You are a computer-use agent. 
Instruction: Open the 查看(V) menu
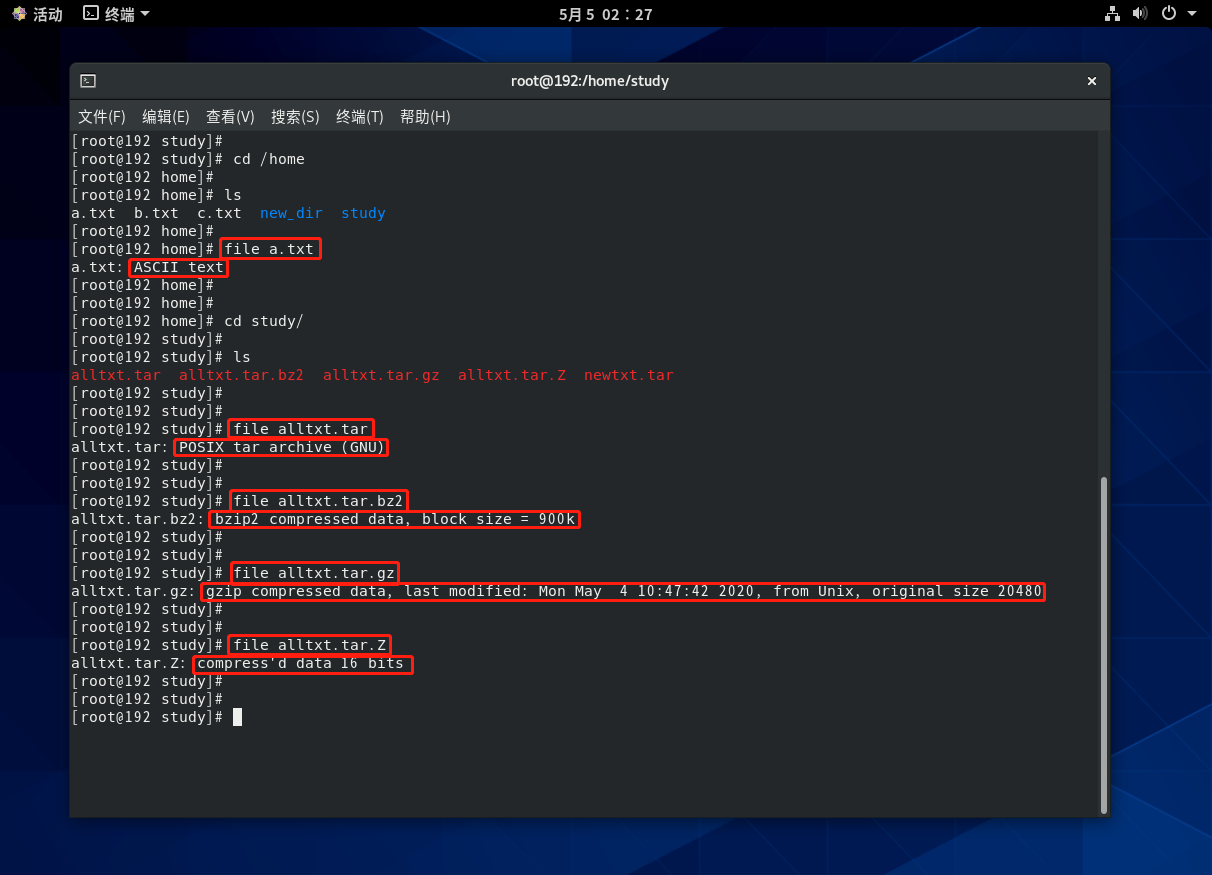(x=230, y=117)
